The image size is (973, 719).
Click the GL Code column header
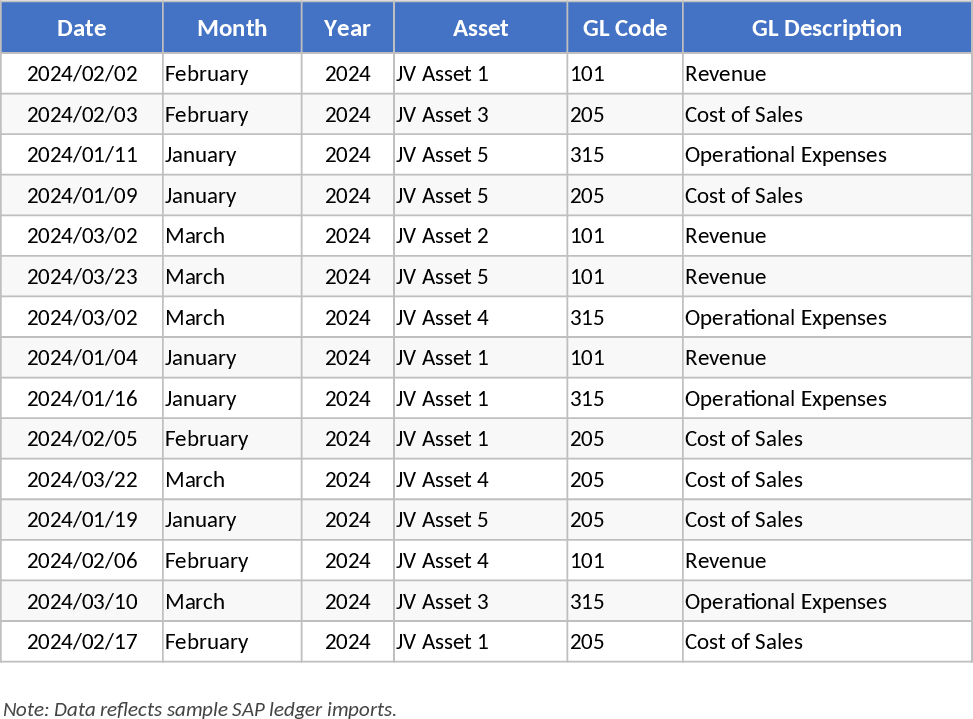(x=625, y=28)
